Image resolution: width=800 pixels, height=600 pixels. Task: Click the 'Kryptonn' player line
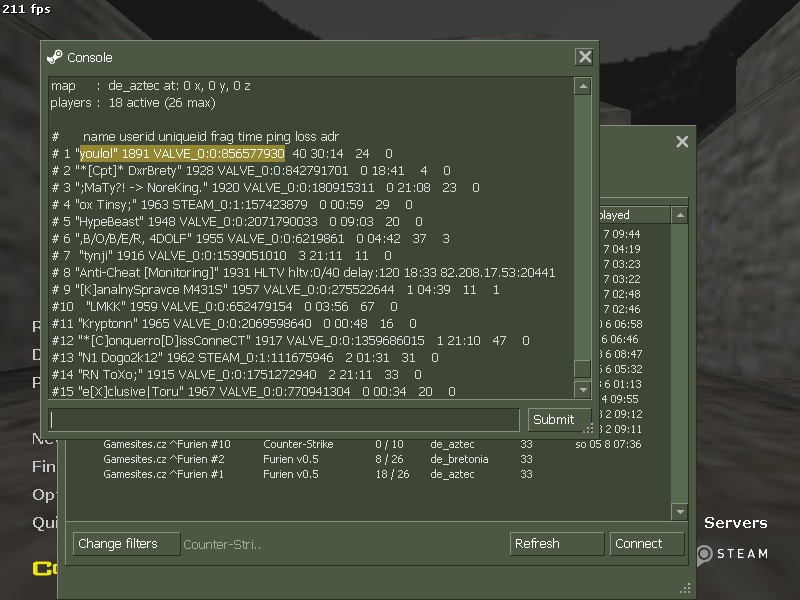(x=234, y=323)
